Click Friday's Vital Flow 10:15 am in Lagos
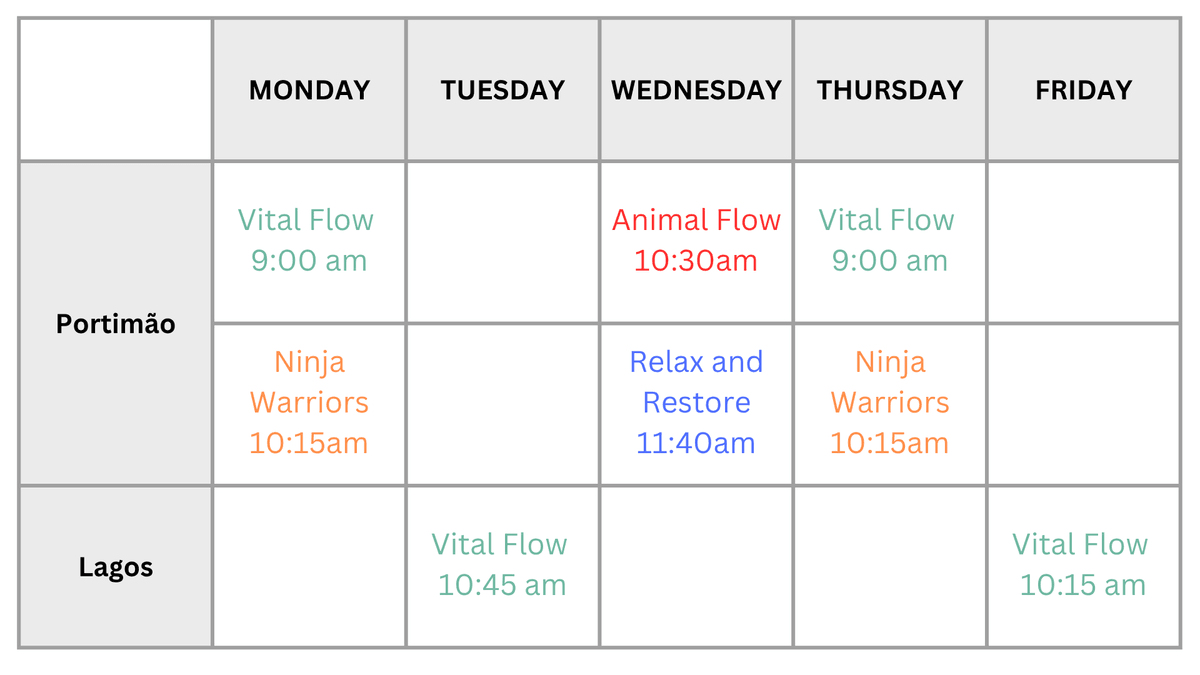Screen dimensions: 1200x675 [x=1082, y=565]
